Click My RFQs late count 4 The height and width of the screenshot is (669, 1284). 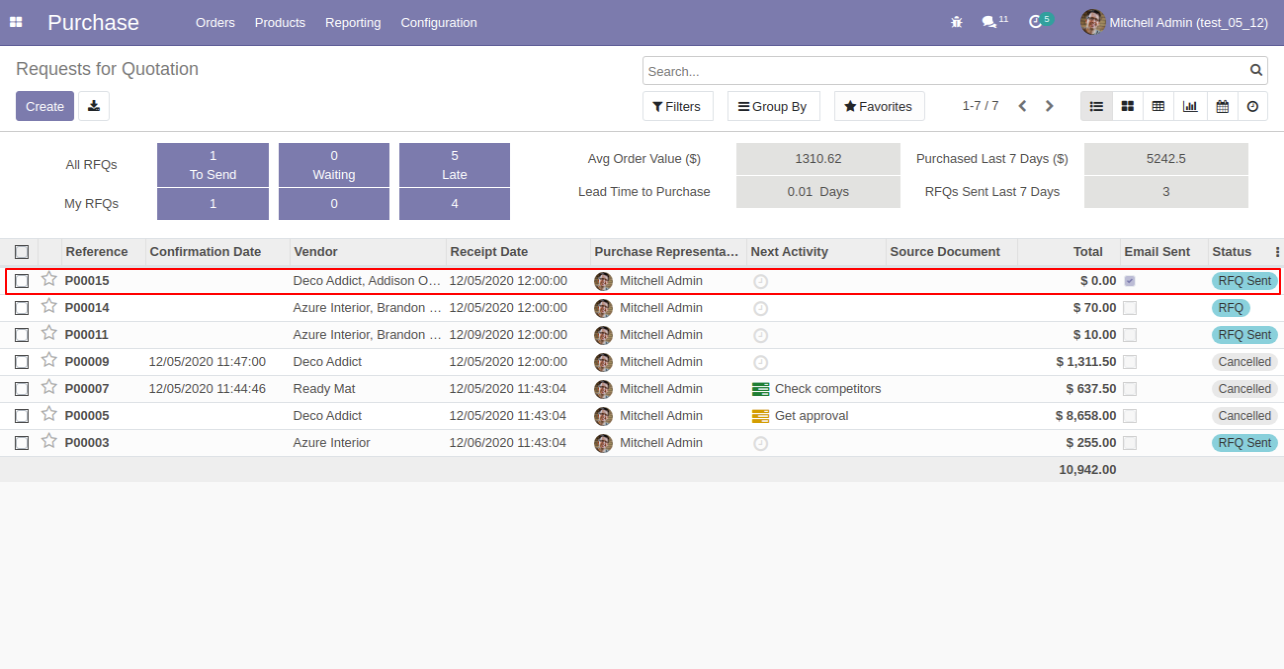click(x=454, y=204)
